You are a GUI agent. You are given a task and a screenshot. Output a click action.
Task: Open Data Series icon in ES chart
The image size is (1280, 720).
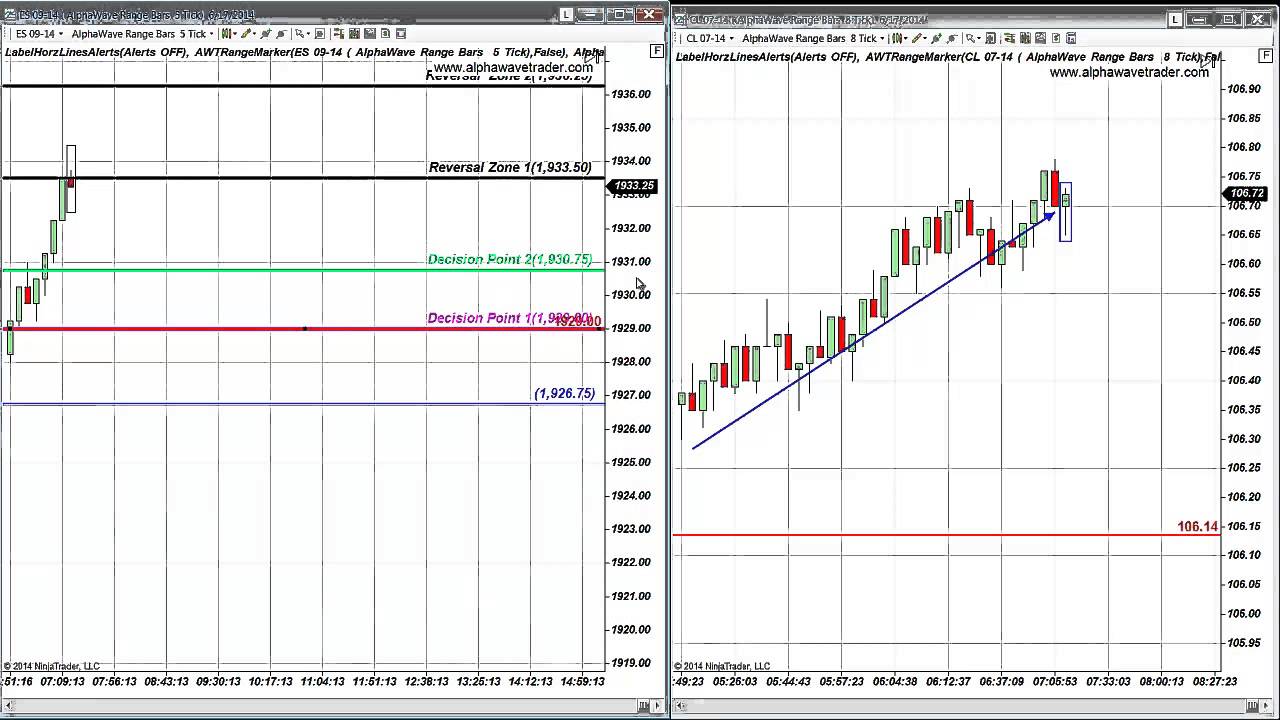(x=354, y=34)
